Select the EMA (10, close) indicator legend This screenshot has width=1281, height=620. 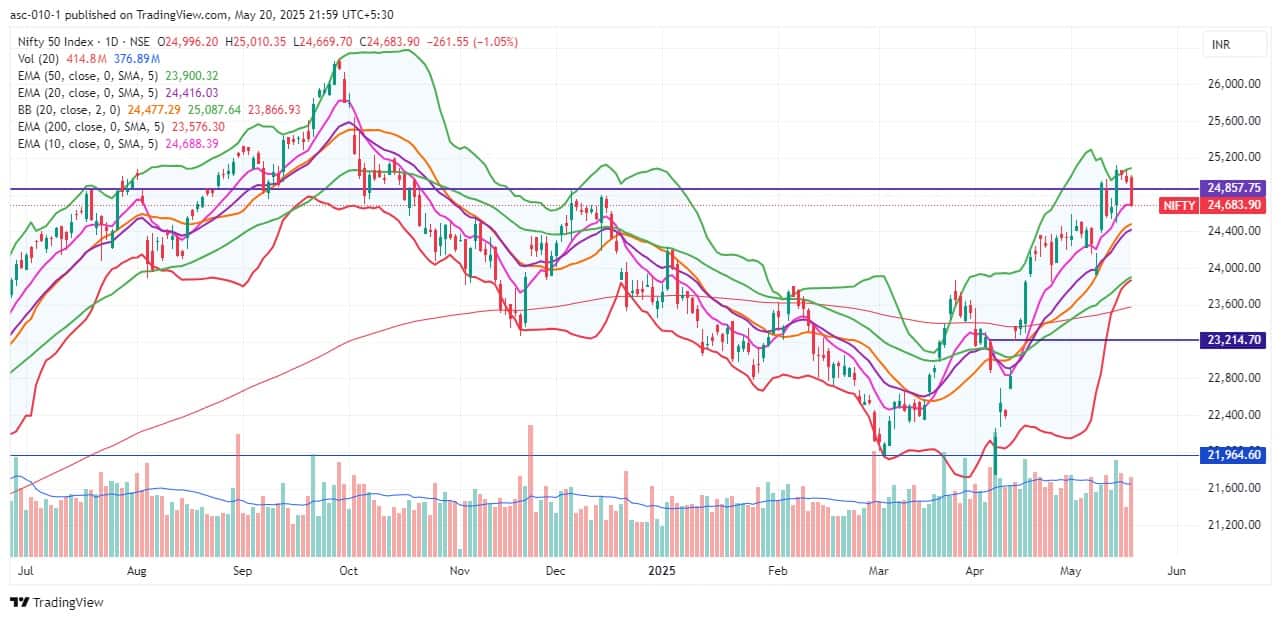(x=90, y=144)
